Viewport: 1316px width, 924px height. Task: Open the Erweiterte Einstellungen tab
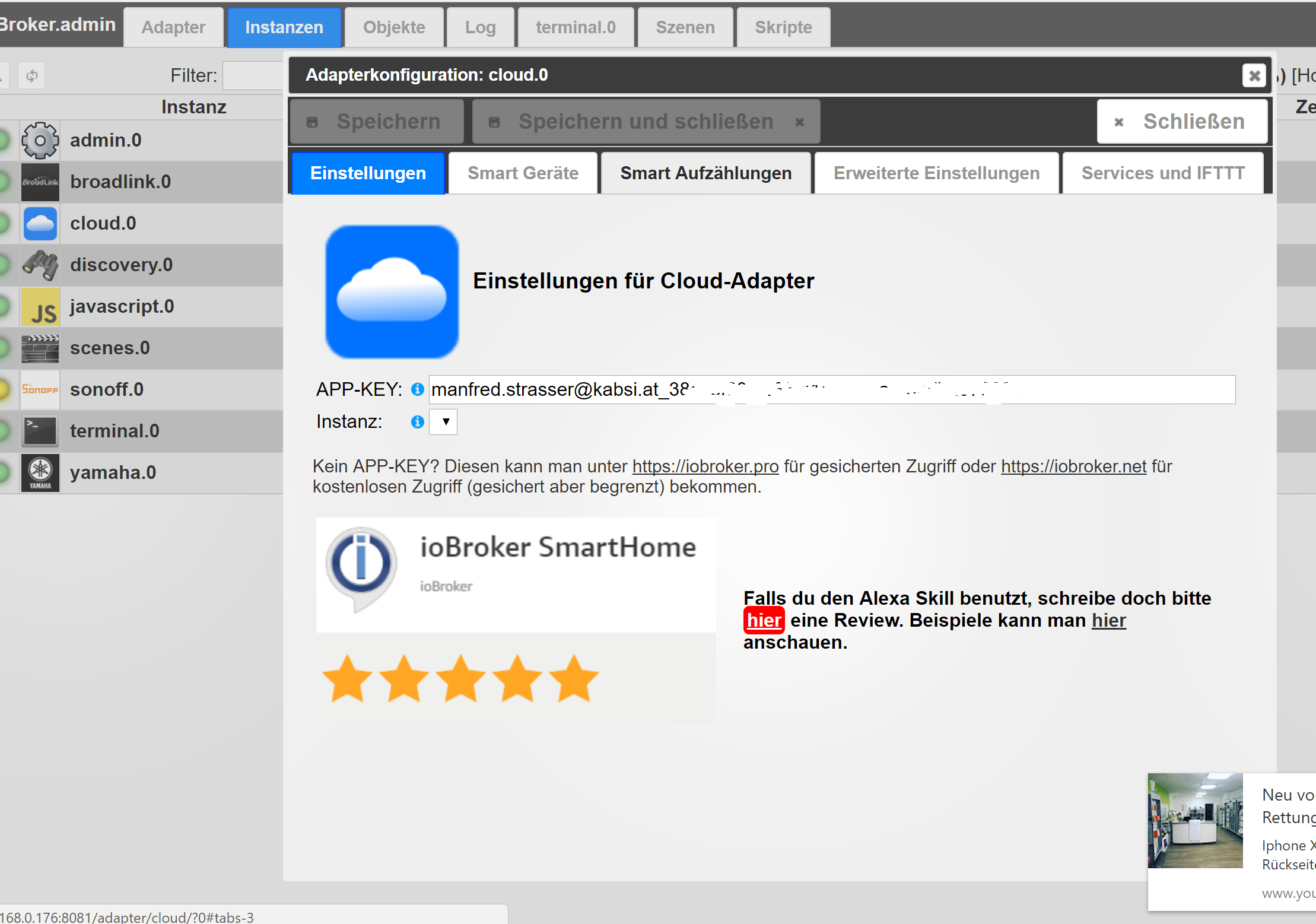936,173
